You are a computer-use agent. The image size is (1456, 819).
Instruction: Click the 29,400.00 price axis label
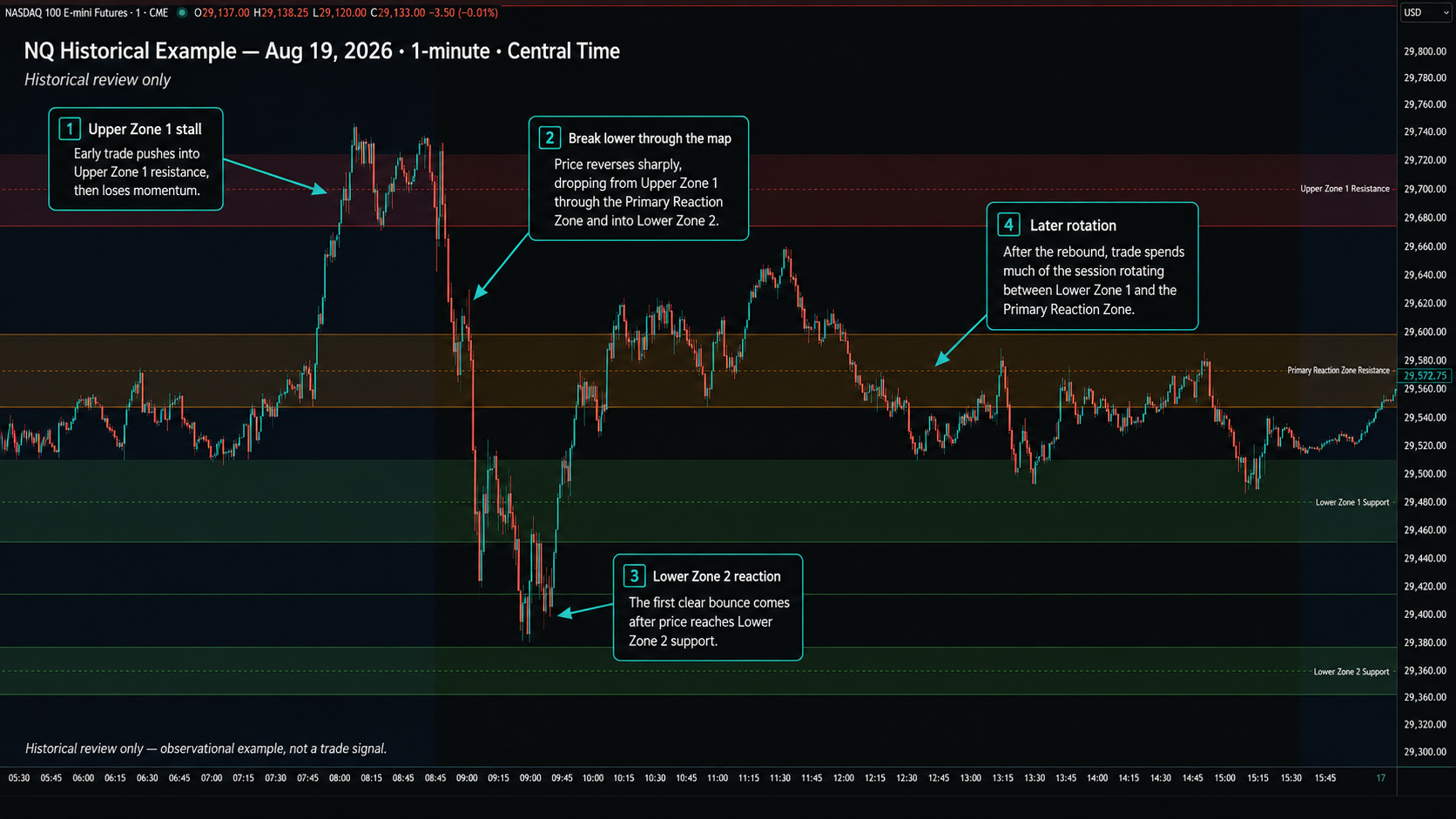point(1425,614)
